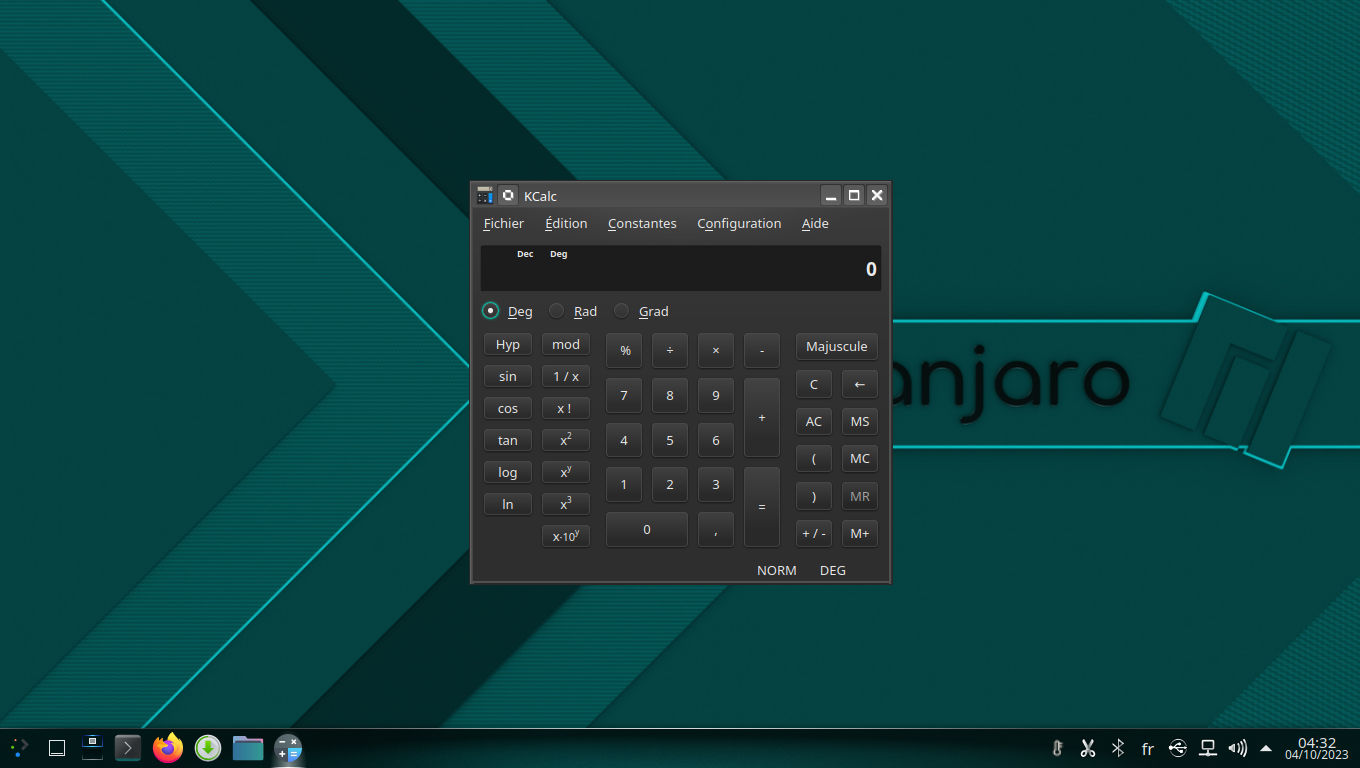Select the Deg angle mode radio button
Viewport: 1360px width, 768px height.
click(508, 311)
